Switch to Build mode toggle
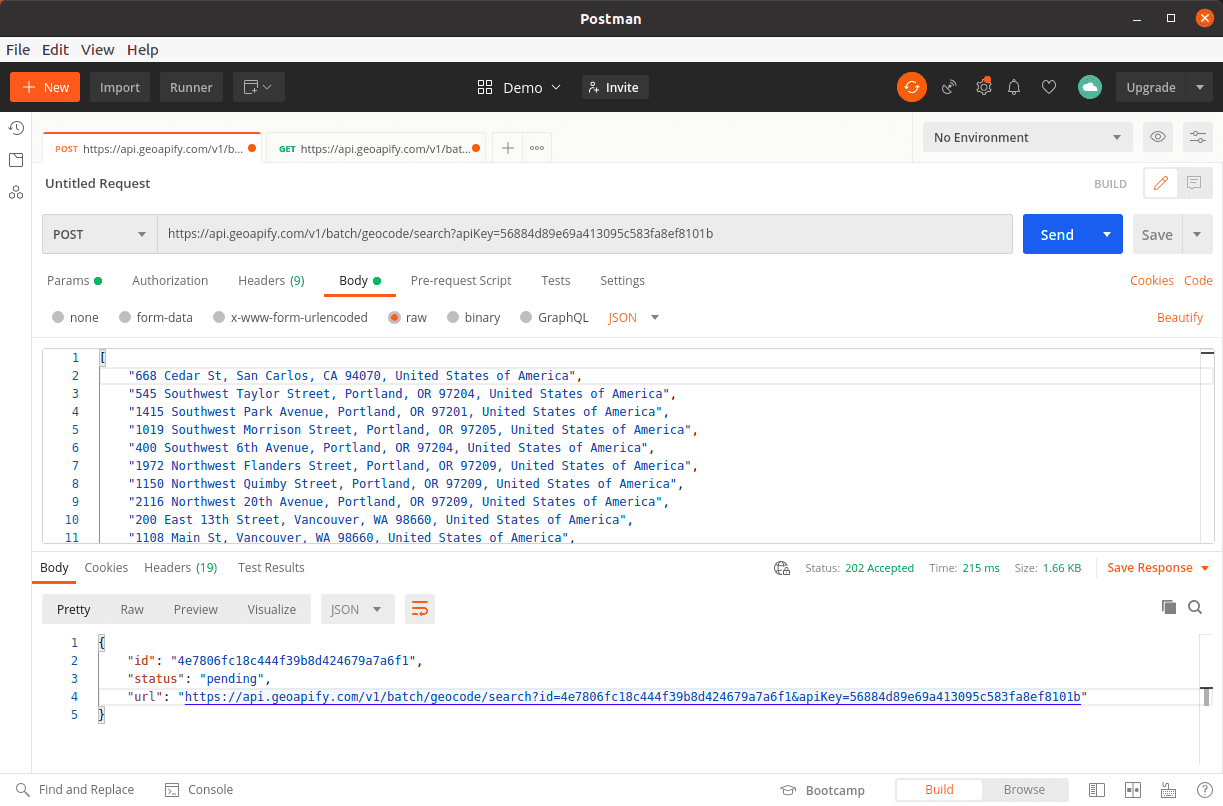 [x=939, y=790]
